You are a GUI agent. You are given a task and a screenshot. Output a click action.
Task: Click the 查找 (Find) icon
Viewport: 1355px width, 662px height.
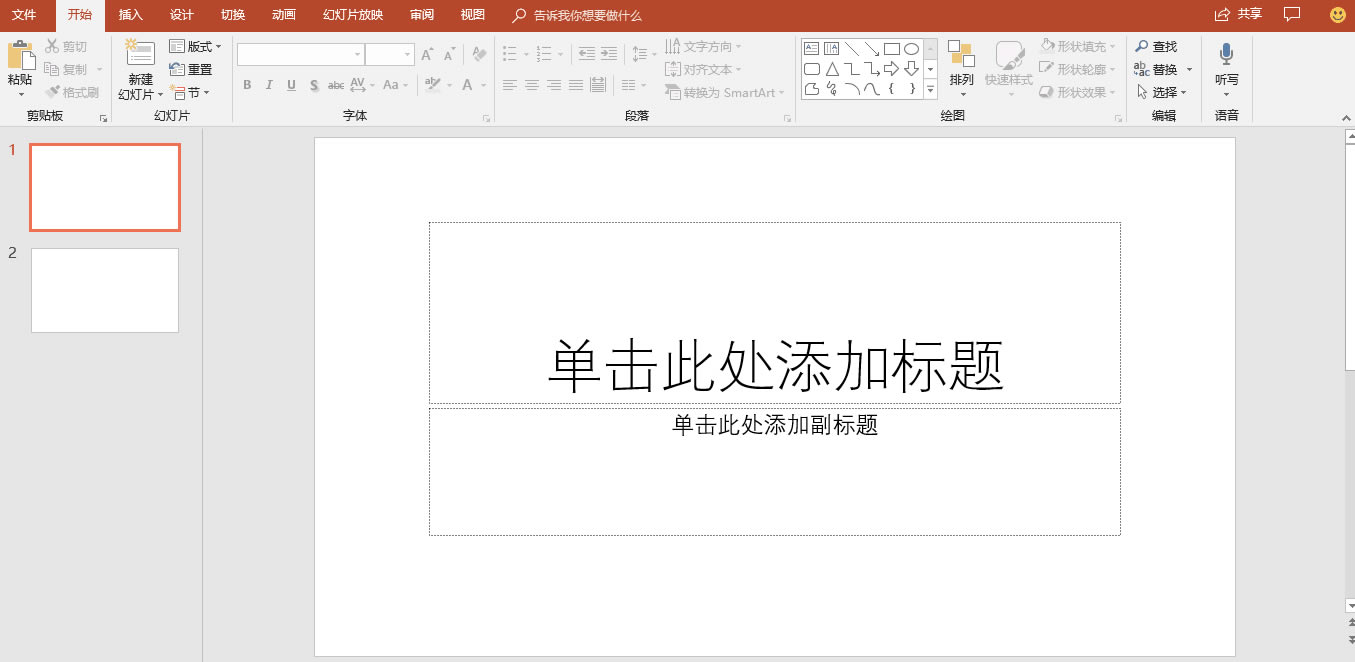pos(1156,46)
